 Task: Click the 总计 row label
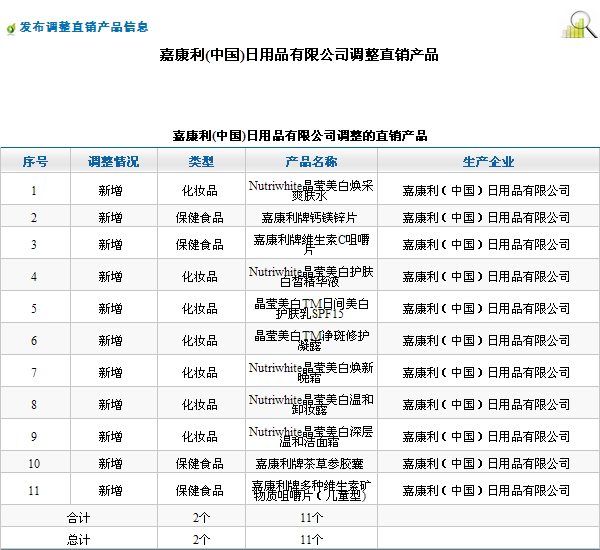click(x=78, y=539)
